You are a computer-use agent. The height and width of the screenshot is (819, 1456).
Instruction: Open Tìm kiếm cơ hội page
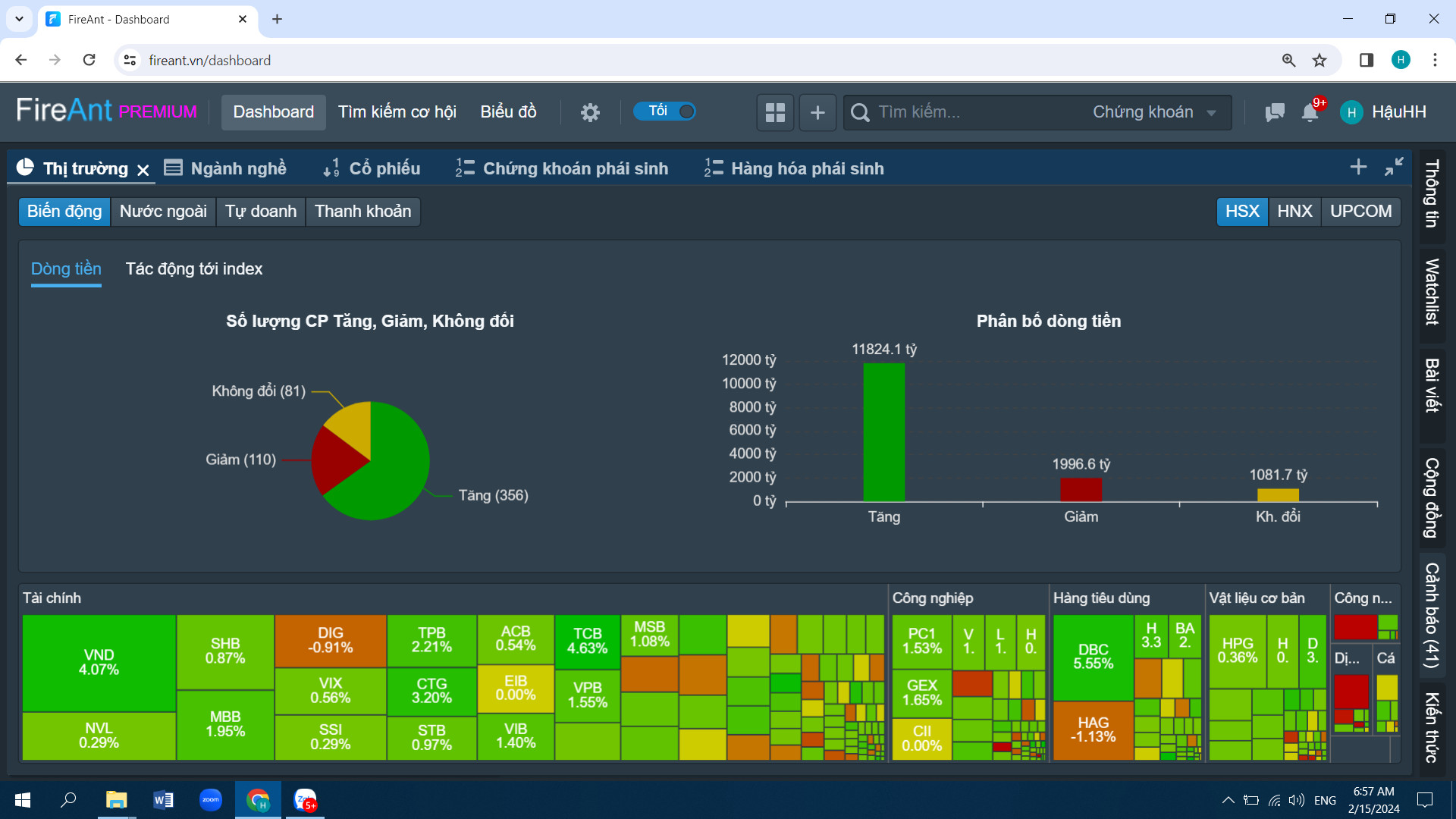397,112
